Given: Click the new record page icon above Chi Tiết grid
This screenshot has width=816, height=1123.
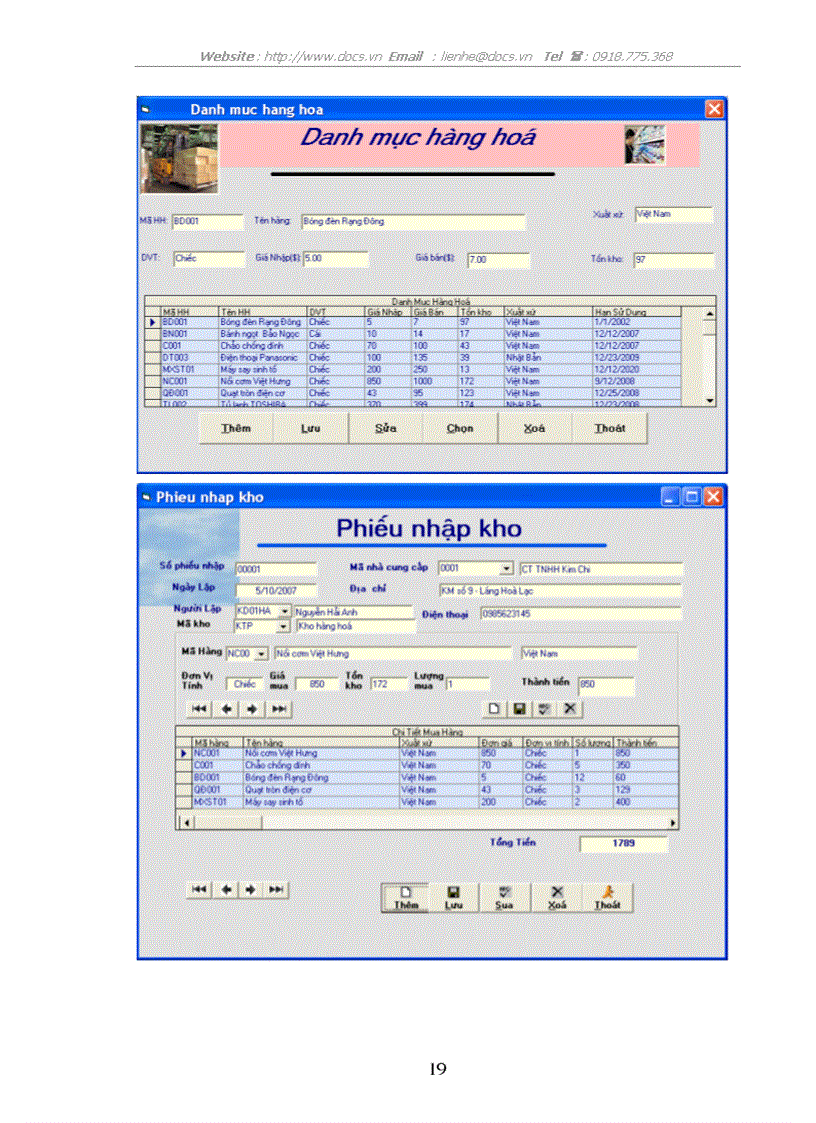Looking at the screenshot, I should click(494, 708).
